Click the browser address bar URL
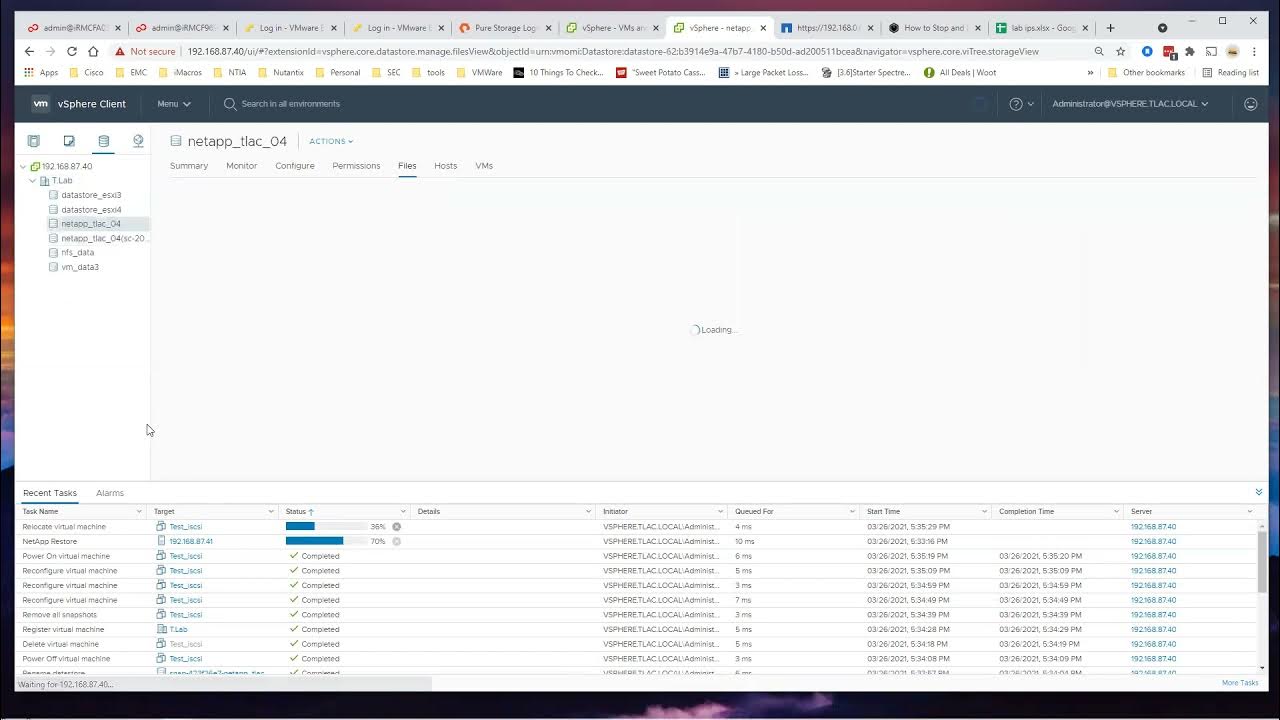 [613, 51]
